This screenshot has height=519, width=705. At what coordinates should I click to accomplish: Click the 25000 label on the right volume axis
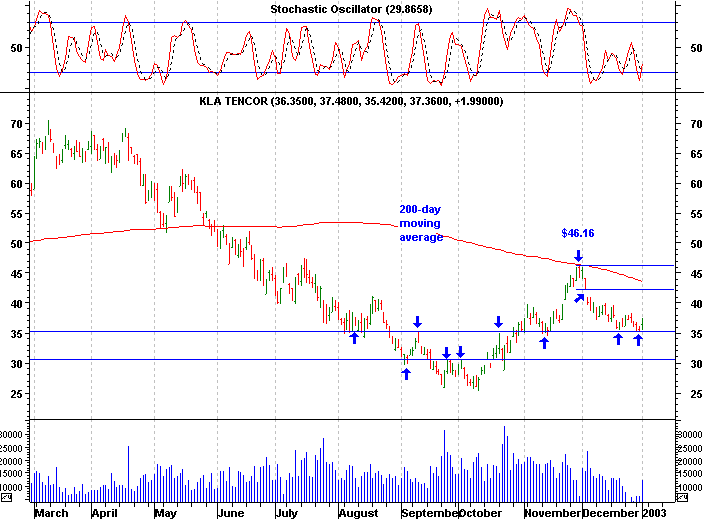[x=690, y=448]
